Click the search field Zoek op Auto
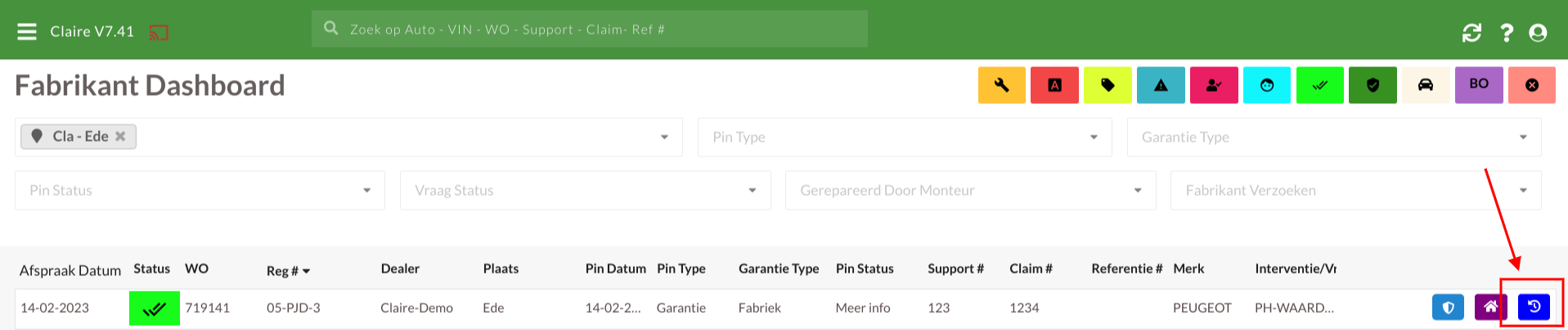1568x330 pixels. [x=589, y=29]
